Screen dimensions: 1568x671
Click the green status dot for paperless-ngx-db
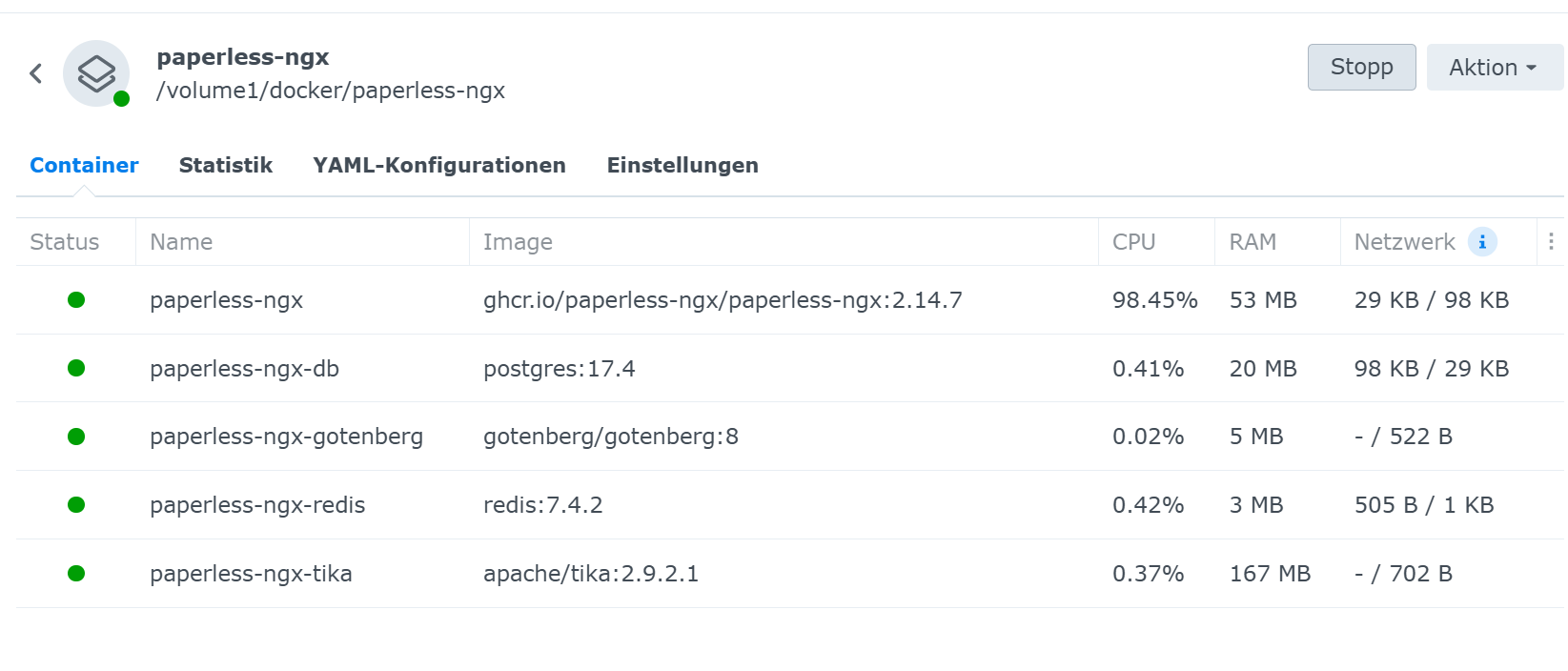tap(76, 369)
